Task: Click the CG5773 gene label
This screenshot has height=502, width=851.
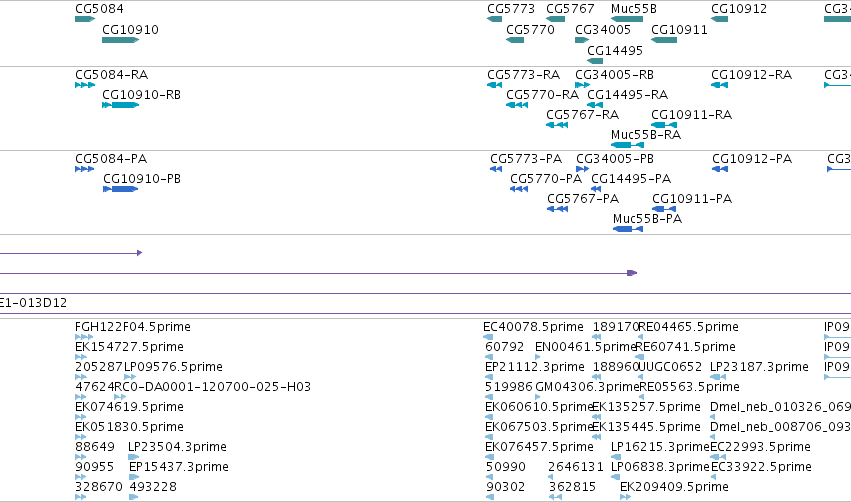Action: coord(511,9)
